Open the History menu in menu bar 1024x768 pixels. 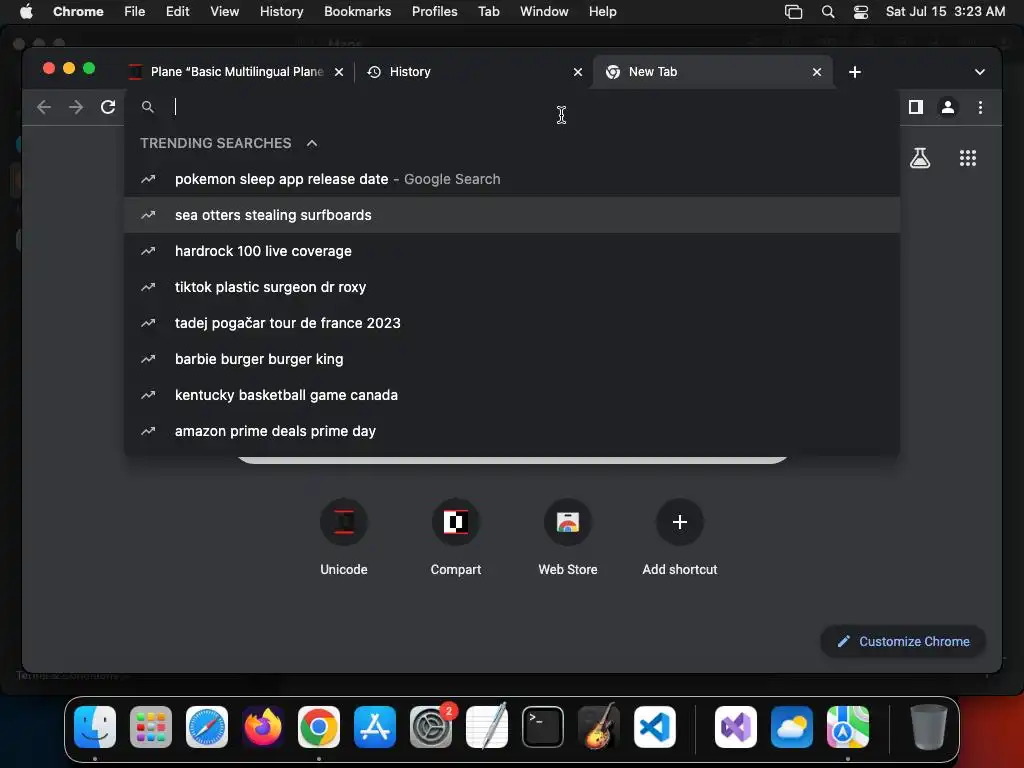pos(281,12)
